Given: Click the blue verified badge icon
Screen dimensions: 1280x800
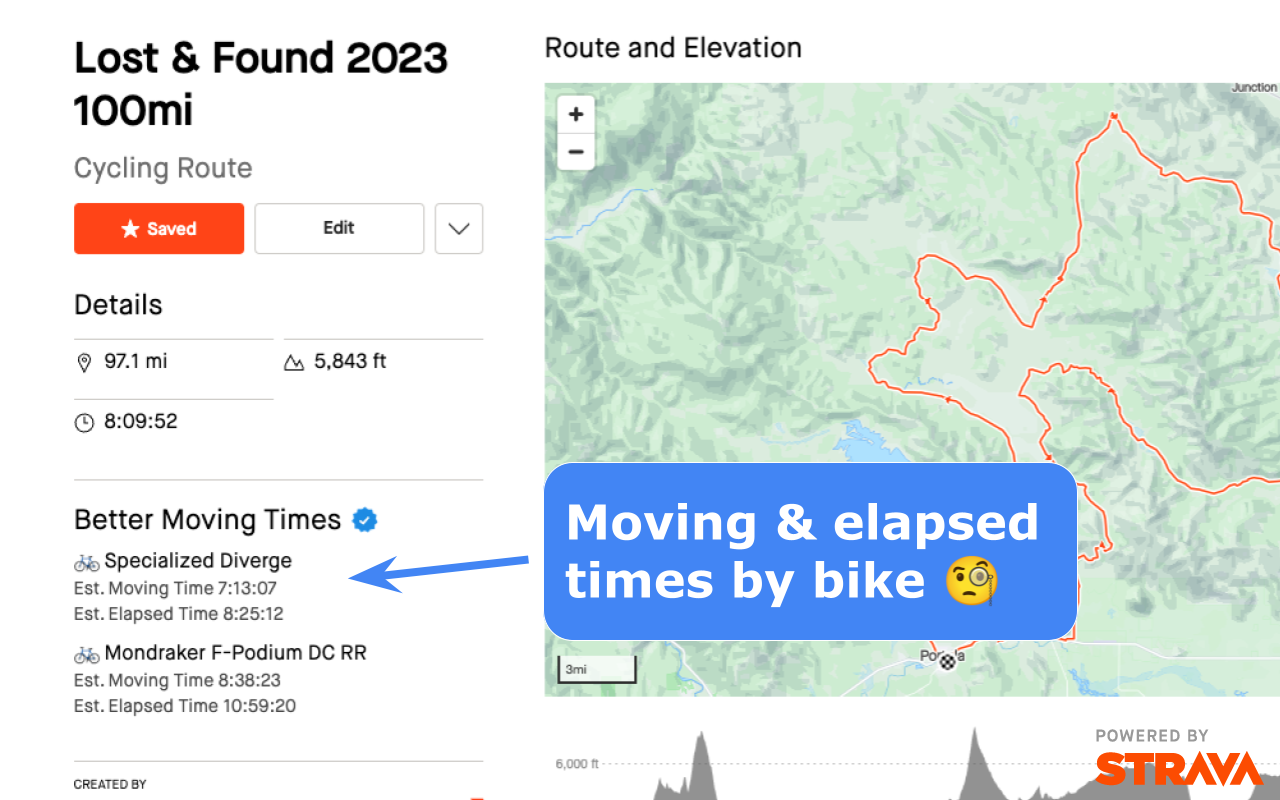Looking at the screenshot, I should tap(365, 520).
